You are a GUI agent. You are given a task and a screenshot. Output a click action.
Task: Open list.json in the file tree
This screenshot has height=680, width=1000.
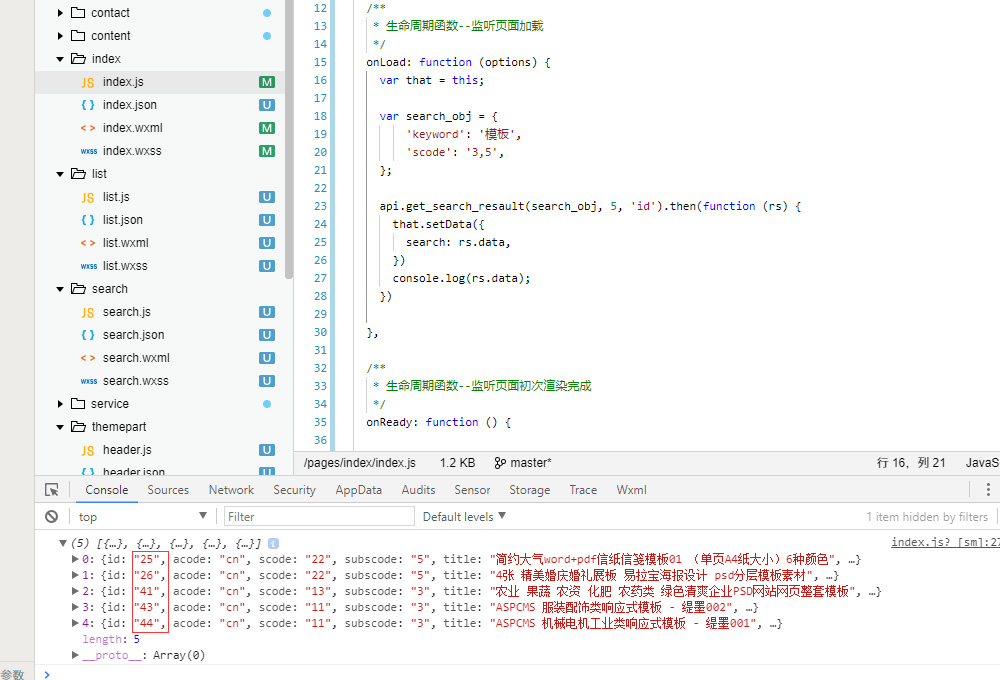[123, 220]
